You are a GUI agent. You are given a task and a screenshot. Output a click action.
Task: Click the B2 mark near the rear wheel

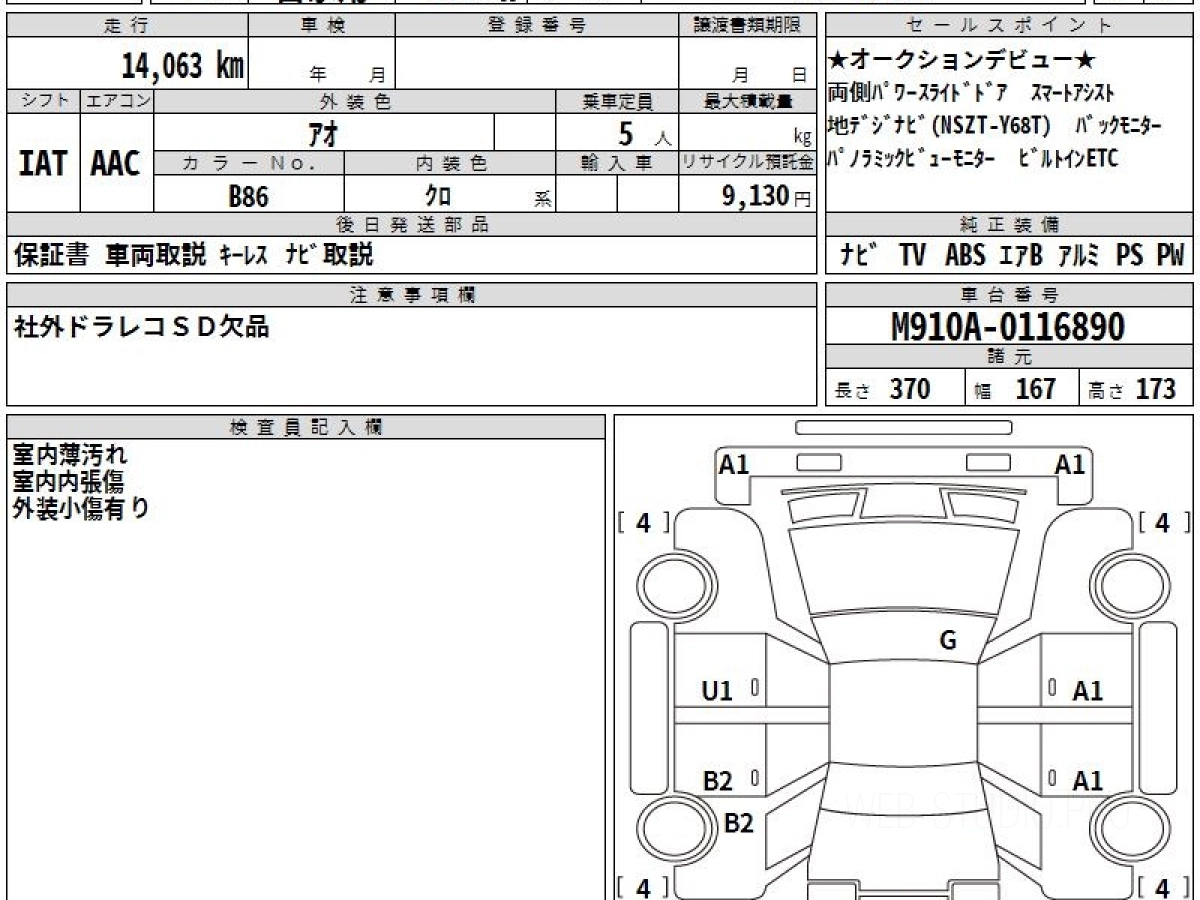738,823
